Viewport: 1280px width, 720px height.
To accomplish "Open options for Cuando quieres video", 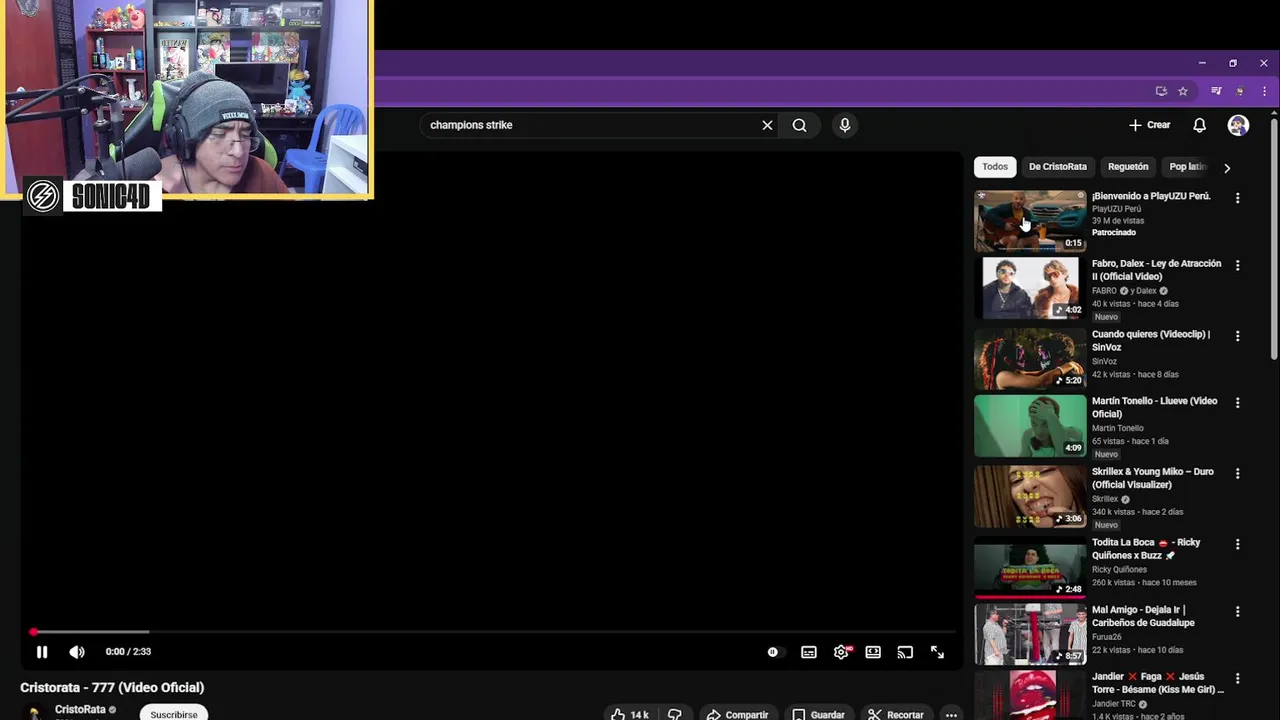I will tap(1238, 336).
